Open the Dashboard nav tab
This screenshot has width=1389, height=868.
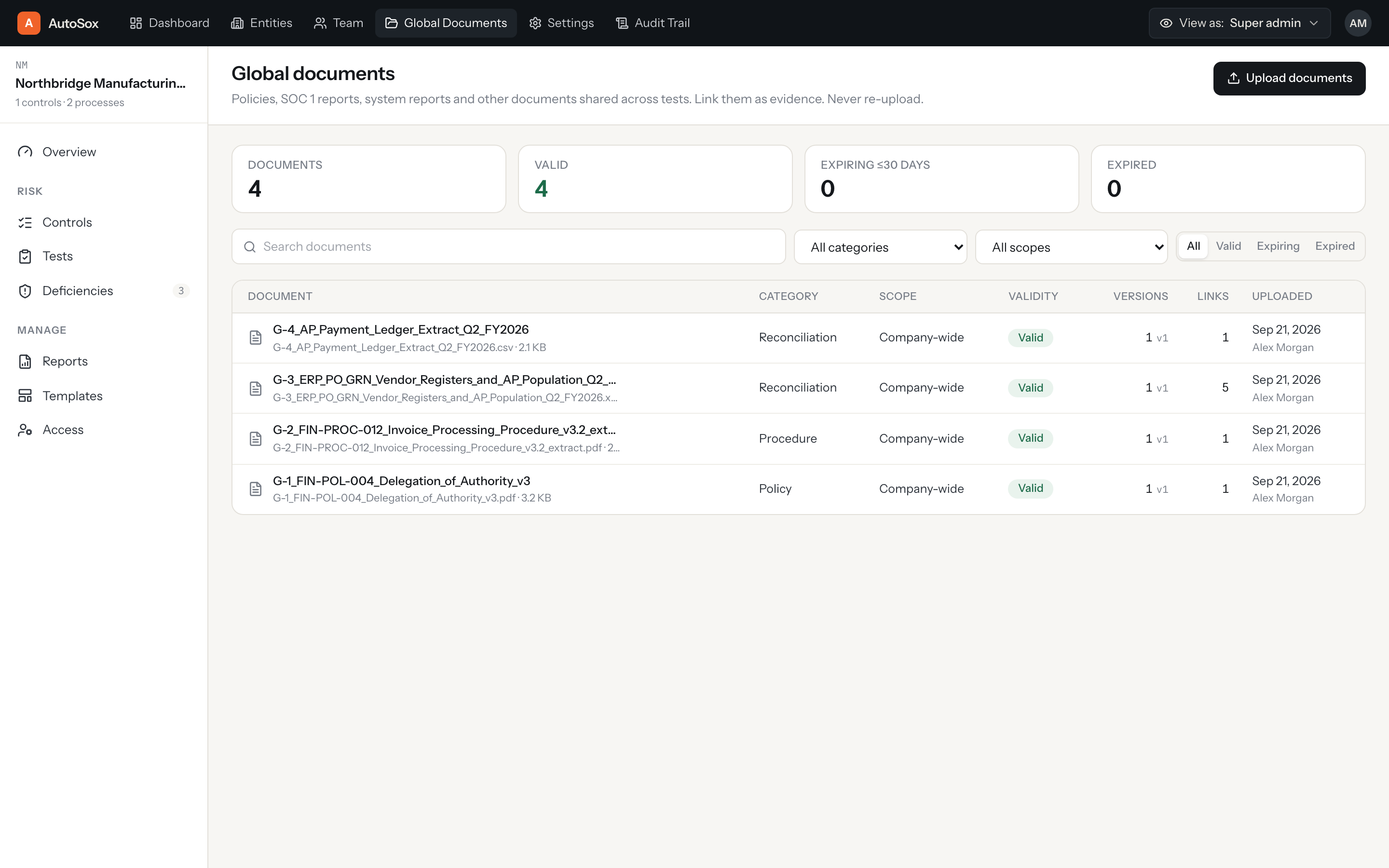[x=169, y=23]
